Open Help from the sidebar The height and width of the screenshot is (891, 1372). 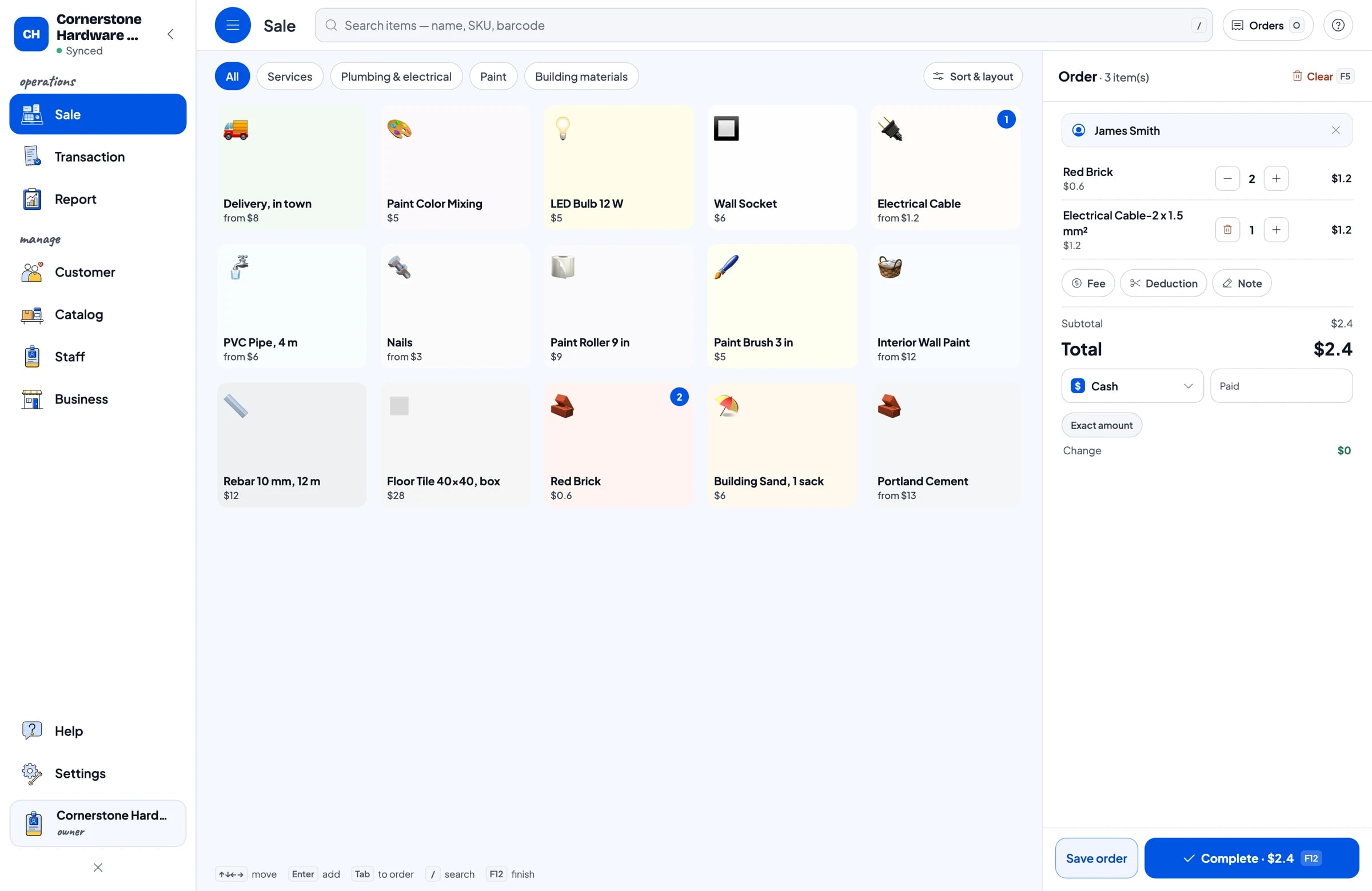click(x=98, y=731)
